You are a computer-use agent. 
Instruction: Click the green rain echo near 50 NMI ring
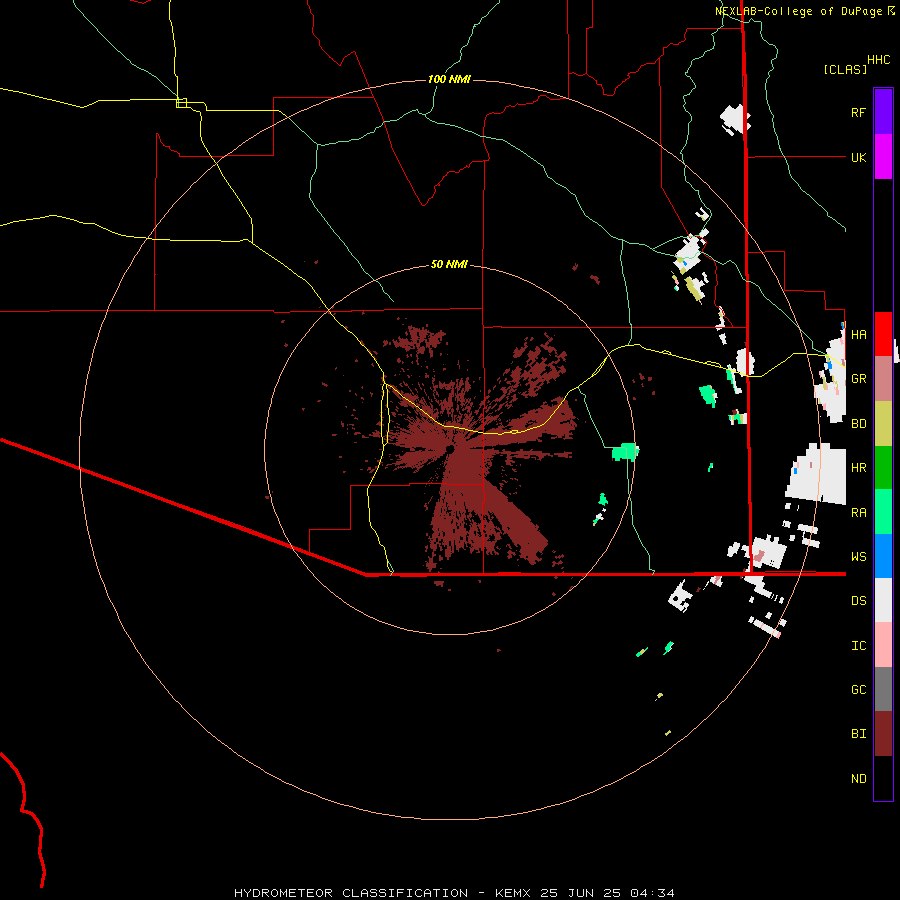coord(624,451)
